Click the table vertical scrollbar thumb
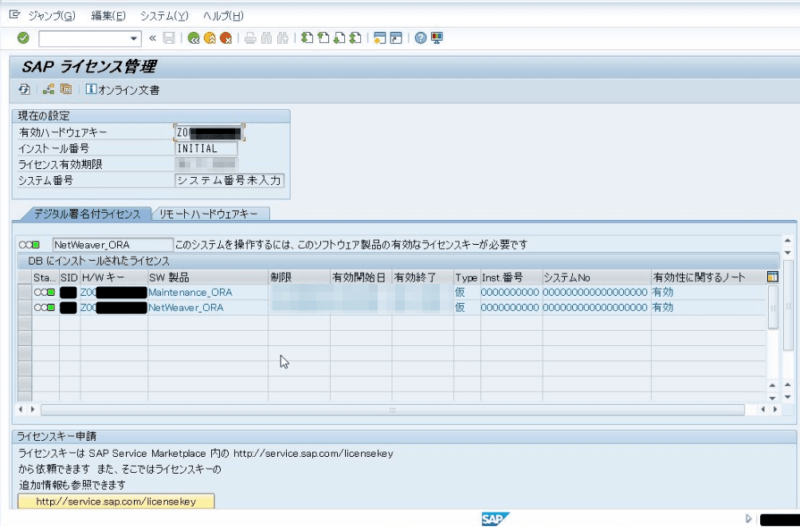This screenshot has width=800, height=531. (x=773, y=308)
